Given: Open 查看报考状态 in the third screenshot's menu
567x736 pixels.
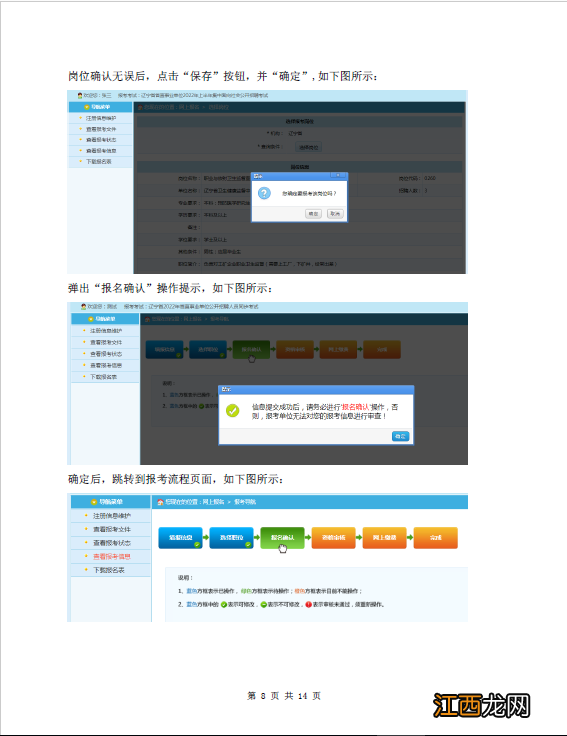Looking at the screenshot, I should (x=111, y=543).
